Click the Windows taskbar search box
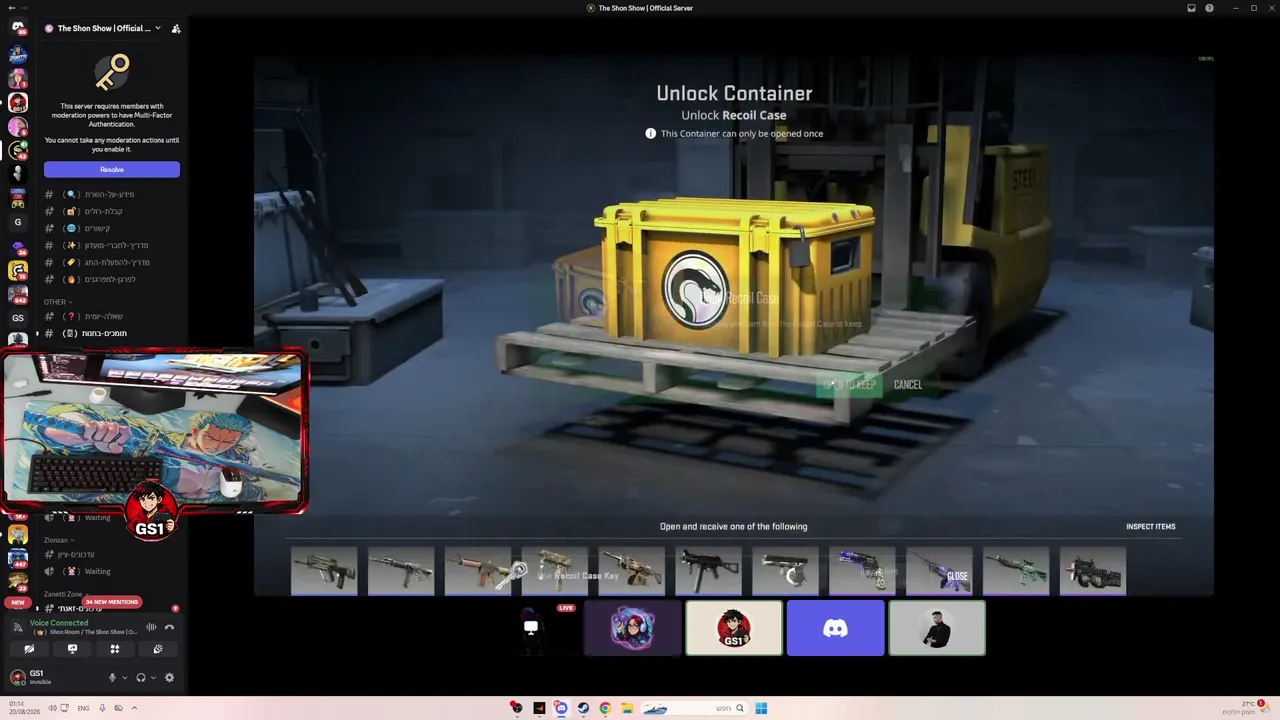The height and width of the screenshot is (720, 1280). pyautogui.click(x=694, y=708)
